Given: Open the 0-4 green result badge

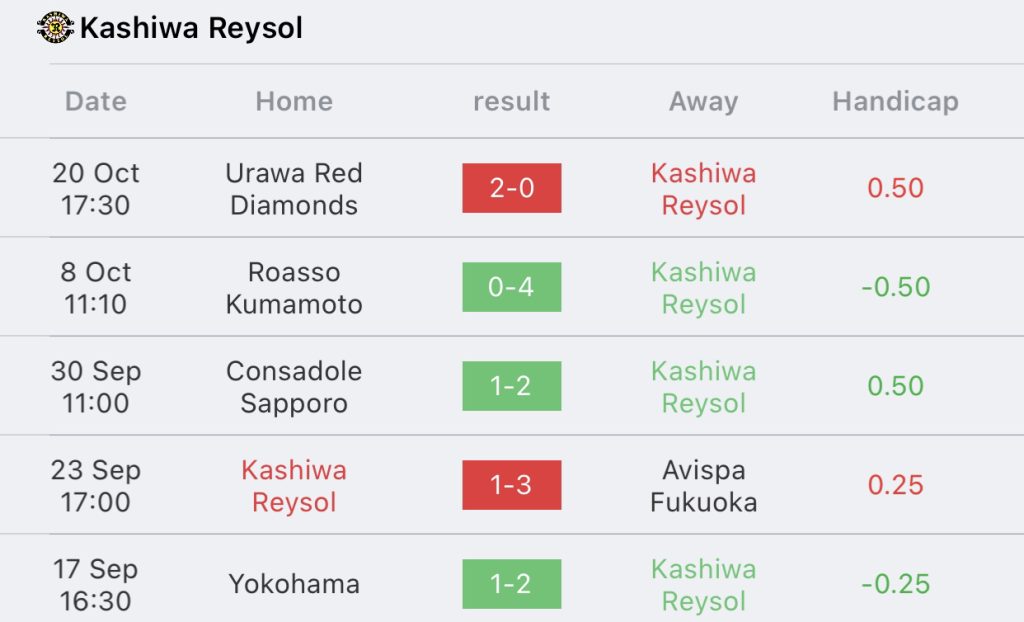Looking at the screenshot, I should (512, 287).
